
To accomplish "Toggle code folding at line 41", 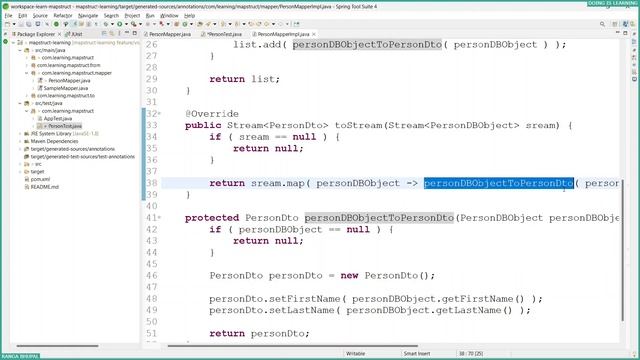I will pyautogui.click(x=160, y=218).
